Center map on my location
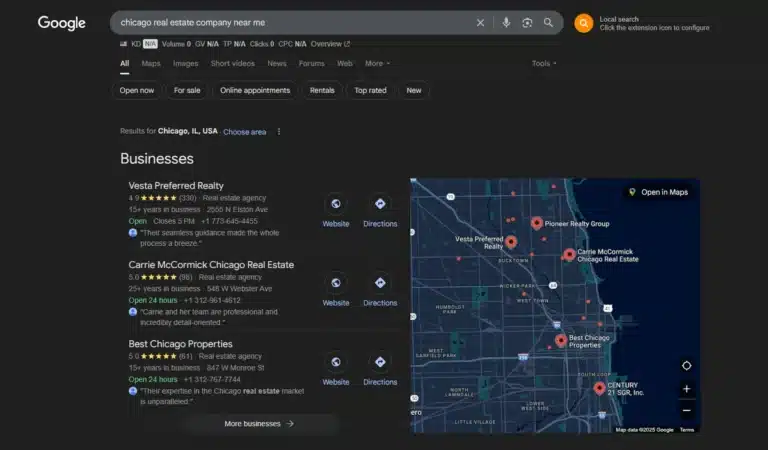768x450 pixels. click(x=686, y=365)
